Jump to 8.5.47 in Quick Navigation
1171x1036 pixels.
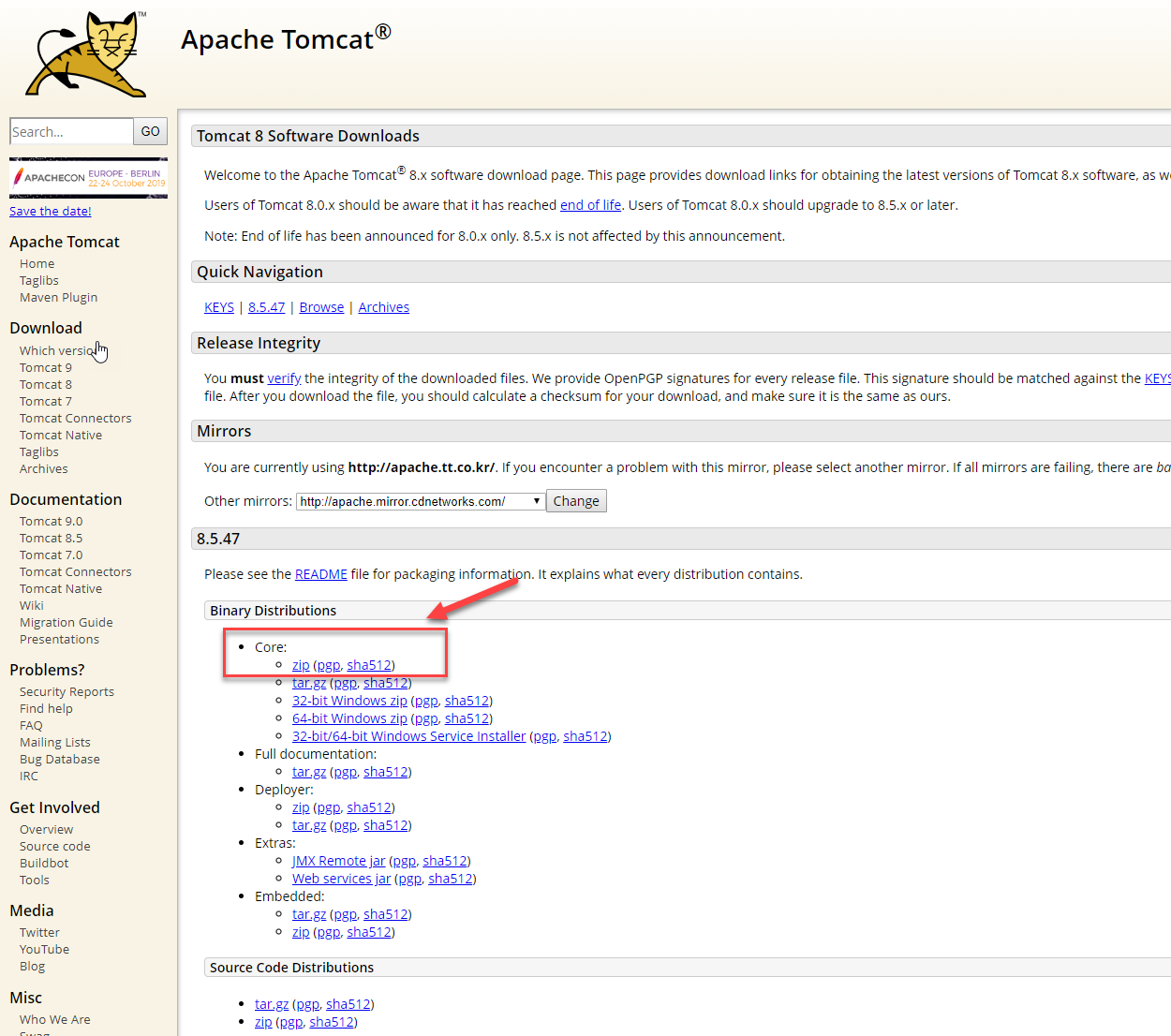[x=266, y=307]
